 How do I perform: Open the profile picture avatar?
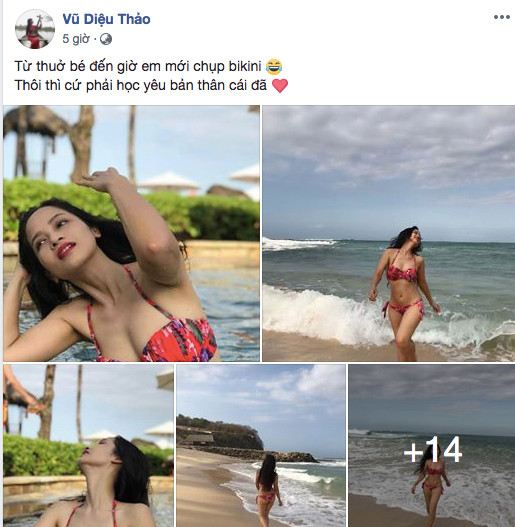(x=35, y=29)
